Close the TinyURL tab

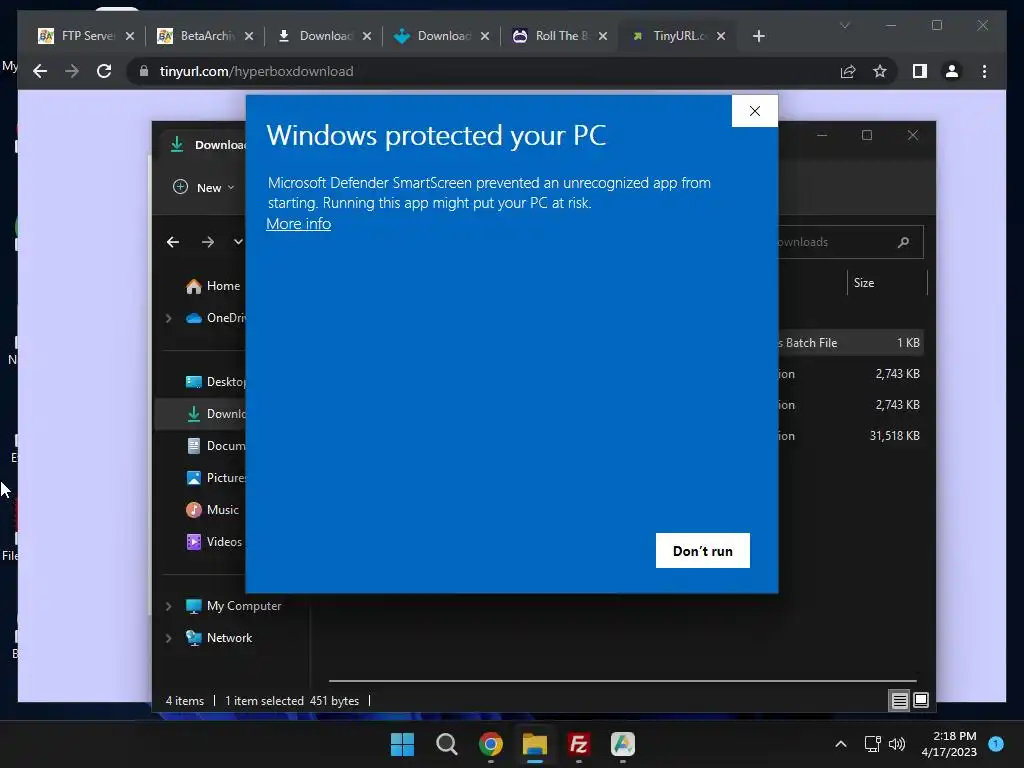point(721,36)
